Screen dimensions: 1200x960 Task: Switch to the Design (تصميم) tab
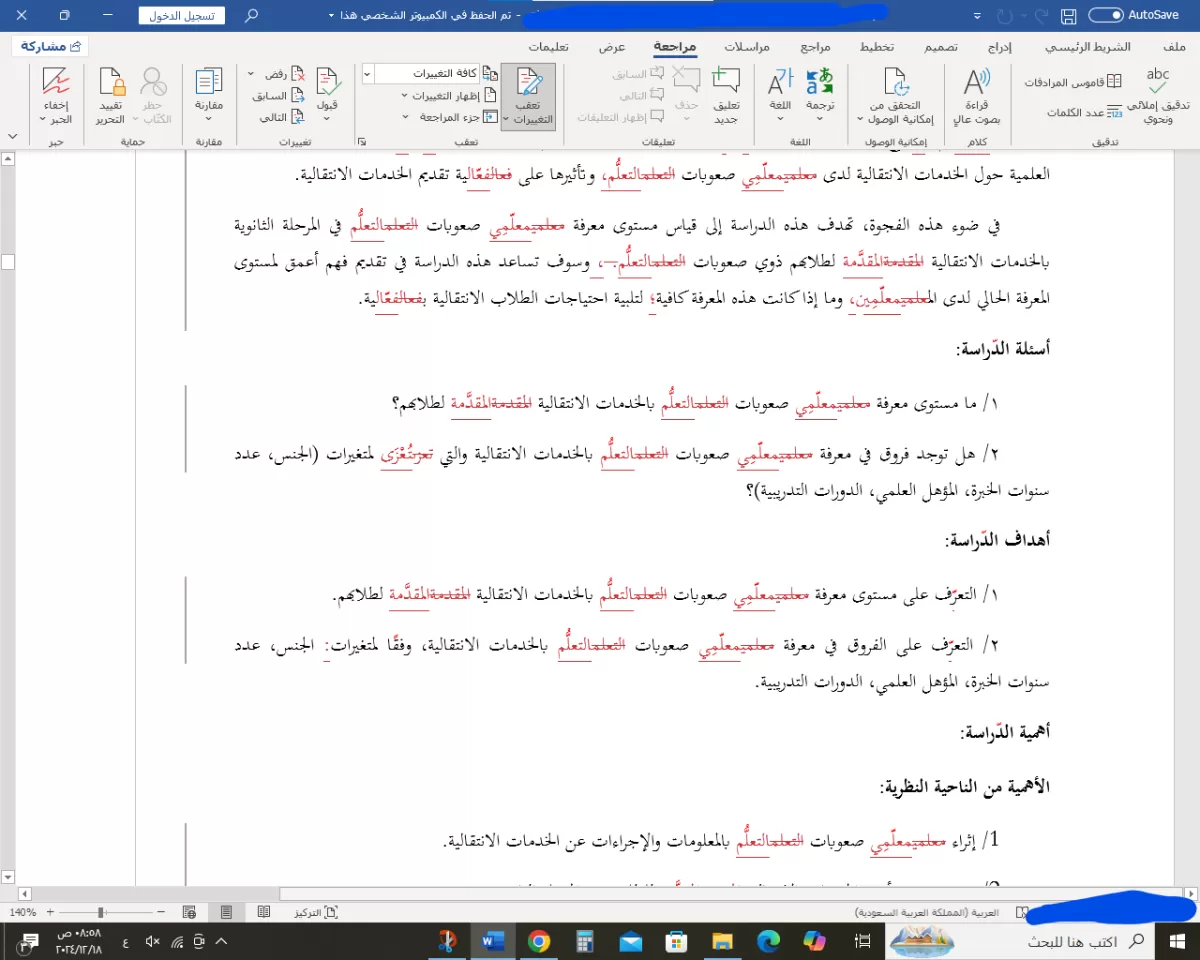(941, 47)
